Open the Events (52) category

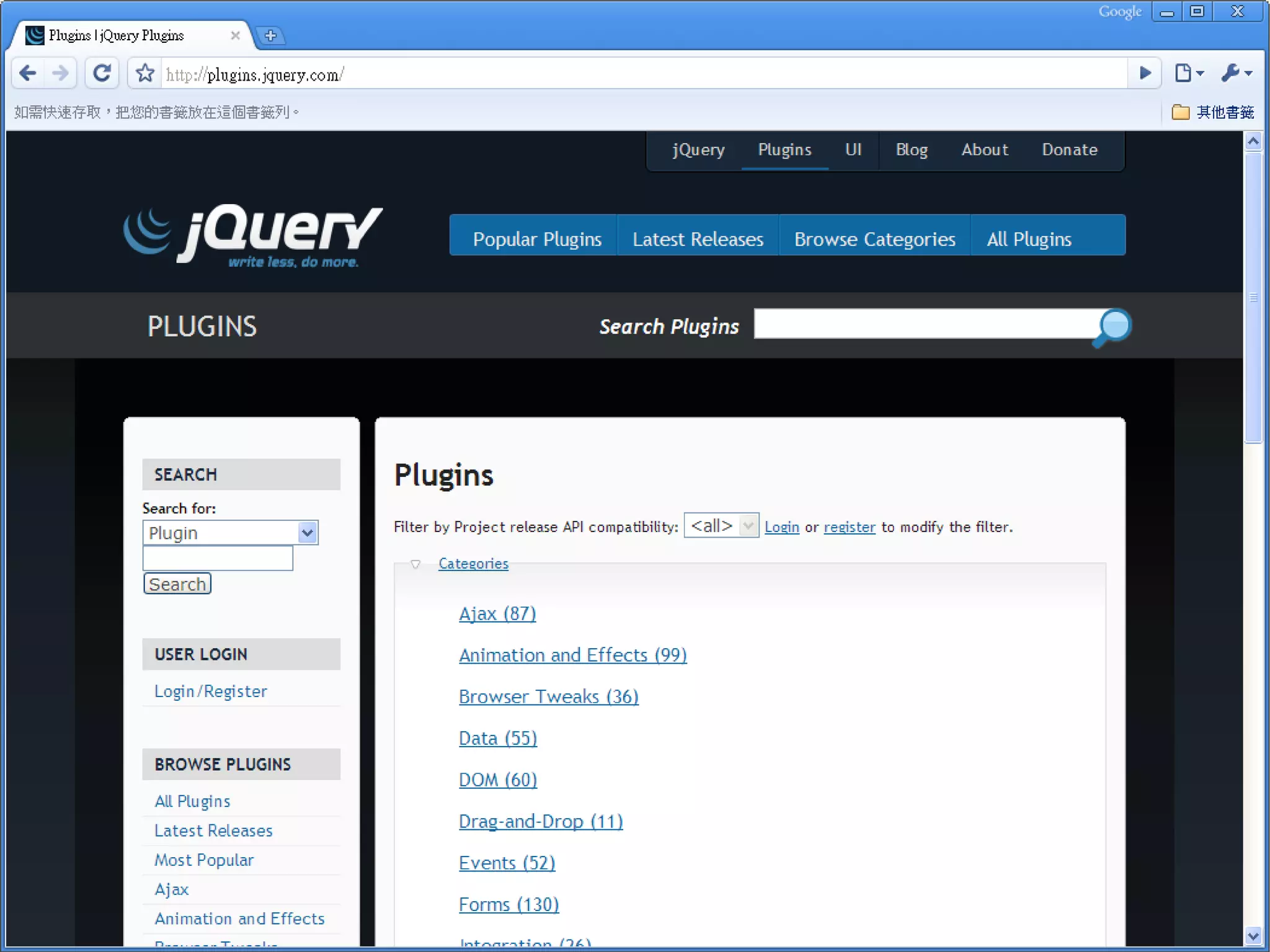(507, 863)
